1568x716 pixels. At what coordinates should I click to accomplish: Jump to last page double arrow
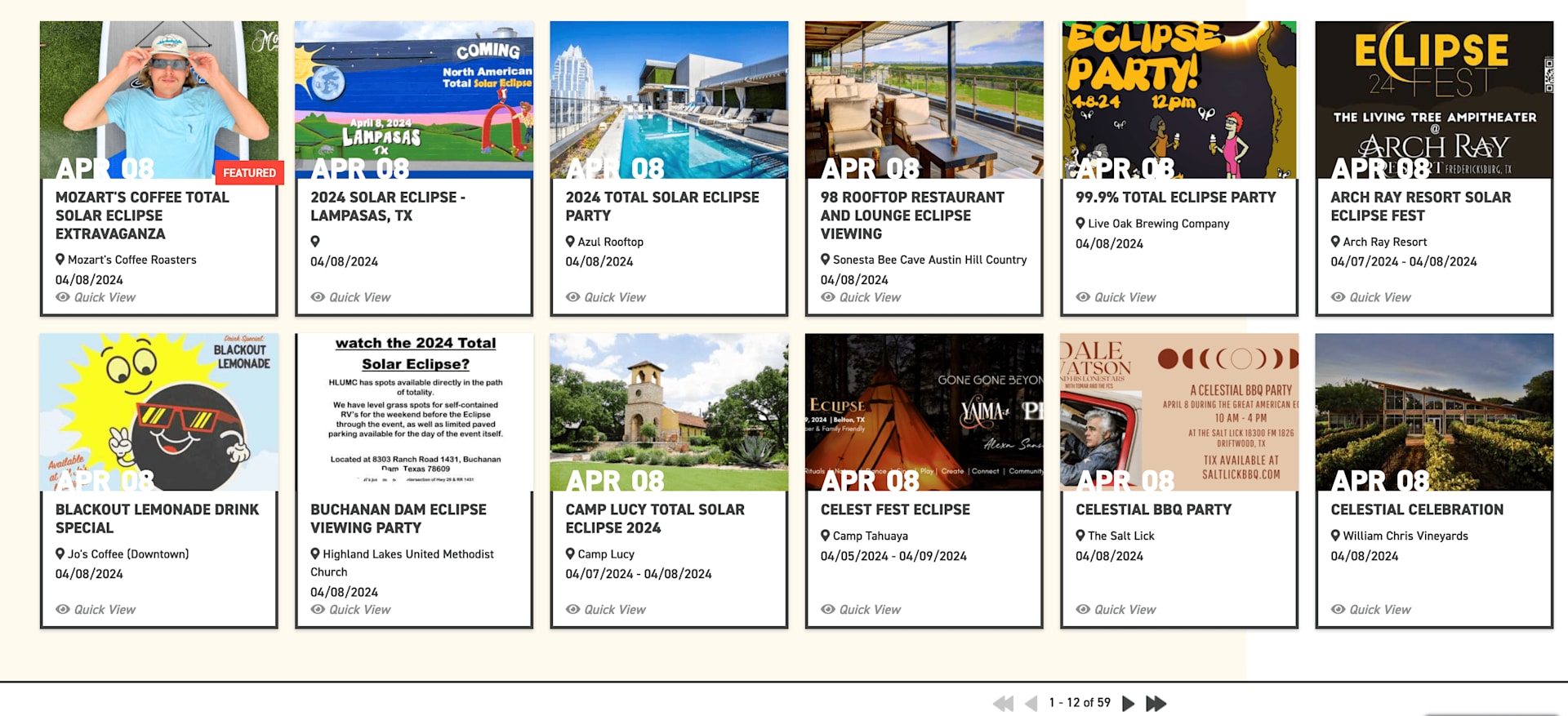[x=1156, y=703]
